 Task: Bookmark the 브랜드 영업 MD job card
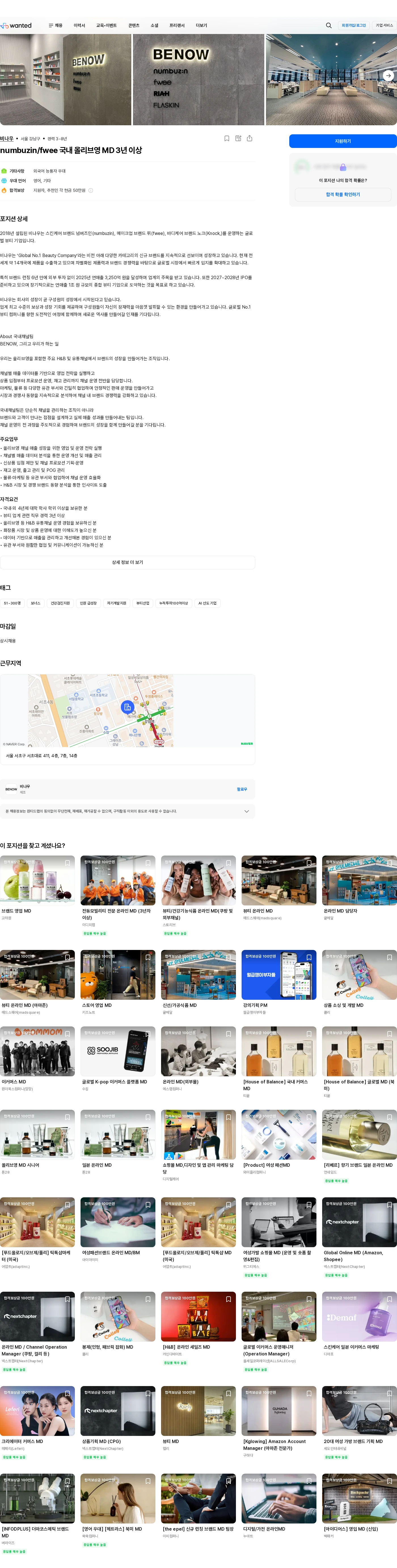tap(67, 863)
